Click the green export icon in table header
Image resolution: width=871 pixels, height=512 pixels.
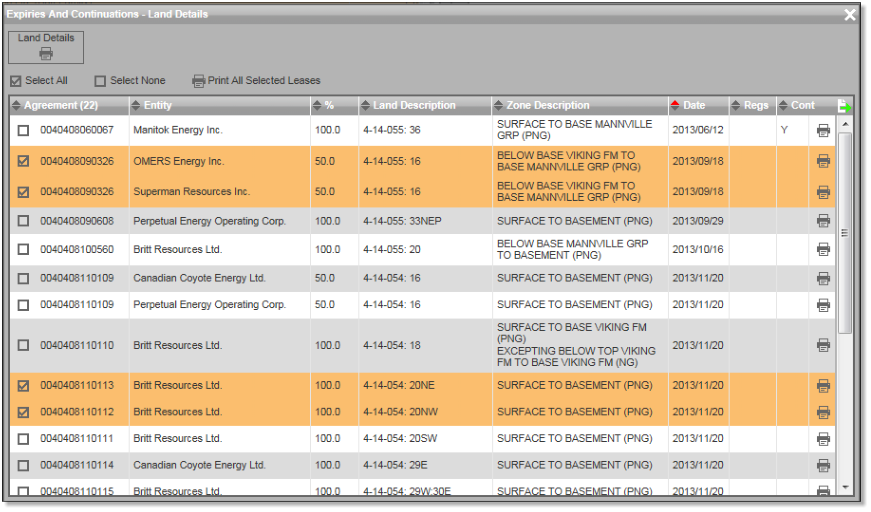[843, 106]
